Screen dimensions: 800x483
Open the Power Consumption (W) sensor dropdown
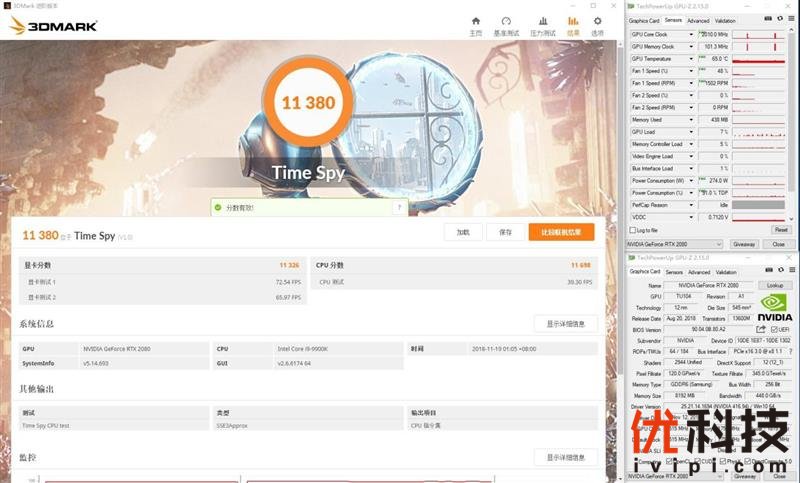point(691,181)
